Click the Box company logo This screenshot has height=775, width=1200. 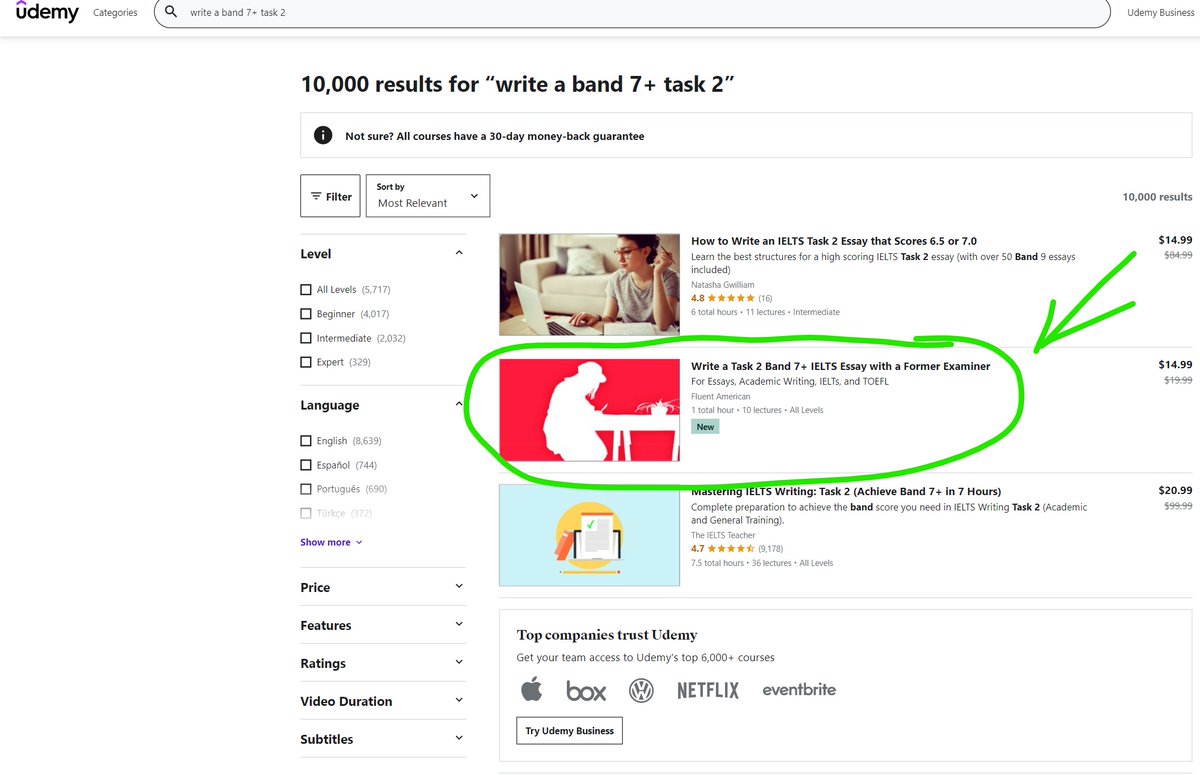tap(586, 690)
